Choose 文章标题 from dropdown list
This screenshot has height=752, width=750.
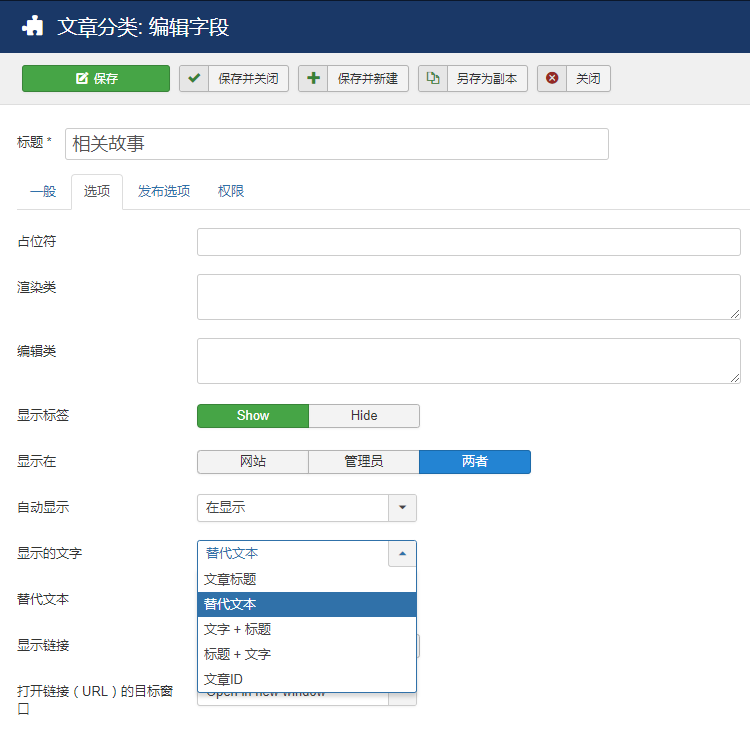[230, 579]
